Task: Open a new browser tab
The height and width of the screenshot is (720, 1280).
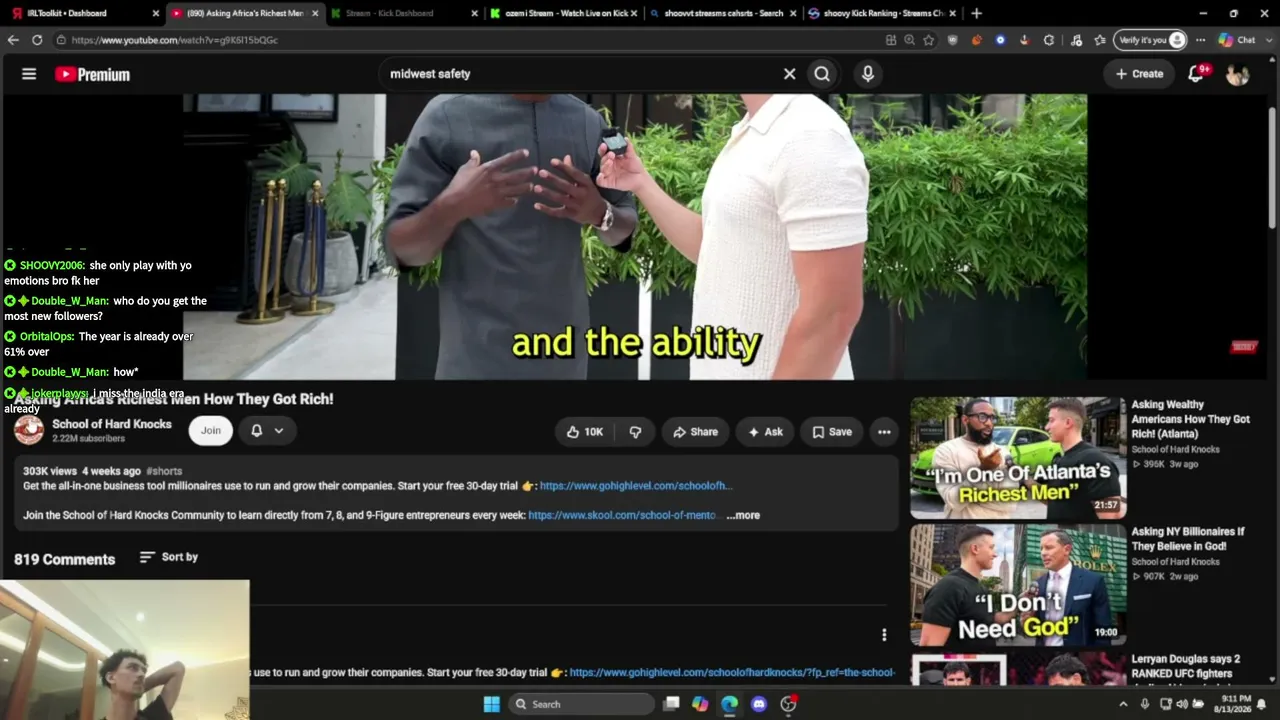Action: (x=976, y=13)
